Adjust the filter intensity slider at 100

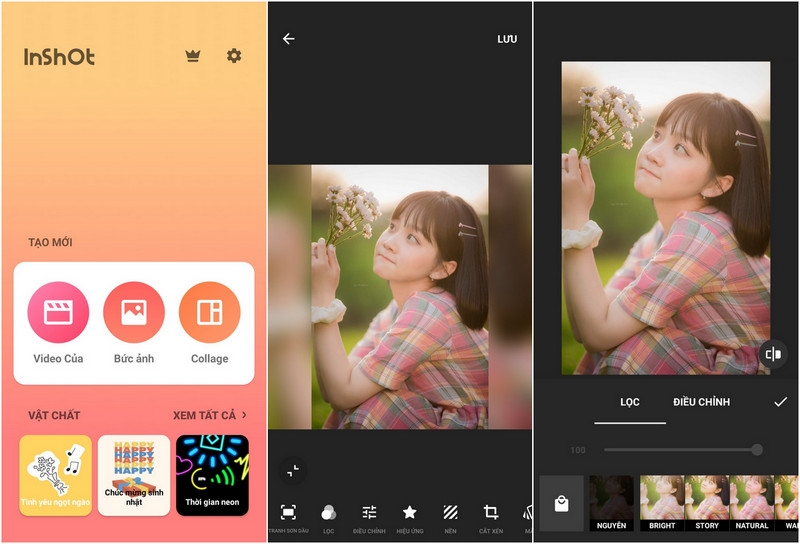[683, 450]
